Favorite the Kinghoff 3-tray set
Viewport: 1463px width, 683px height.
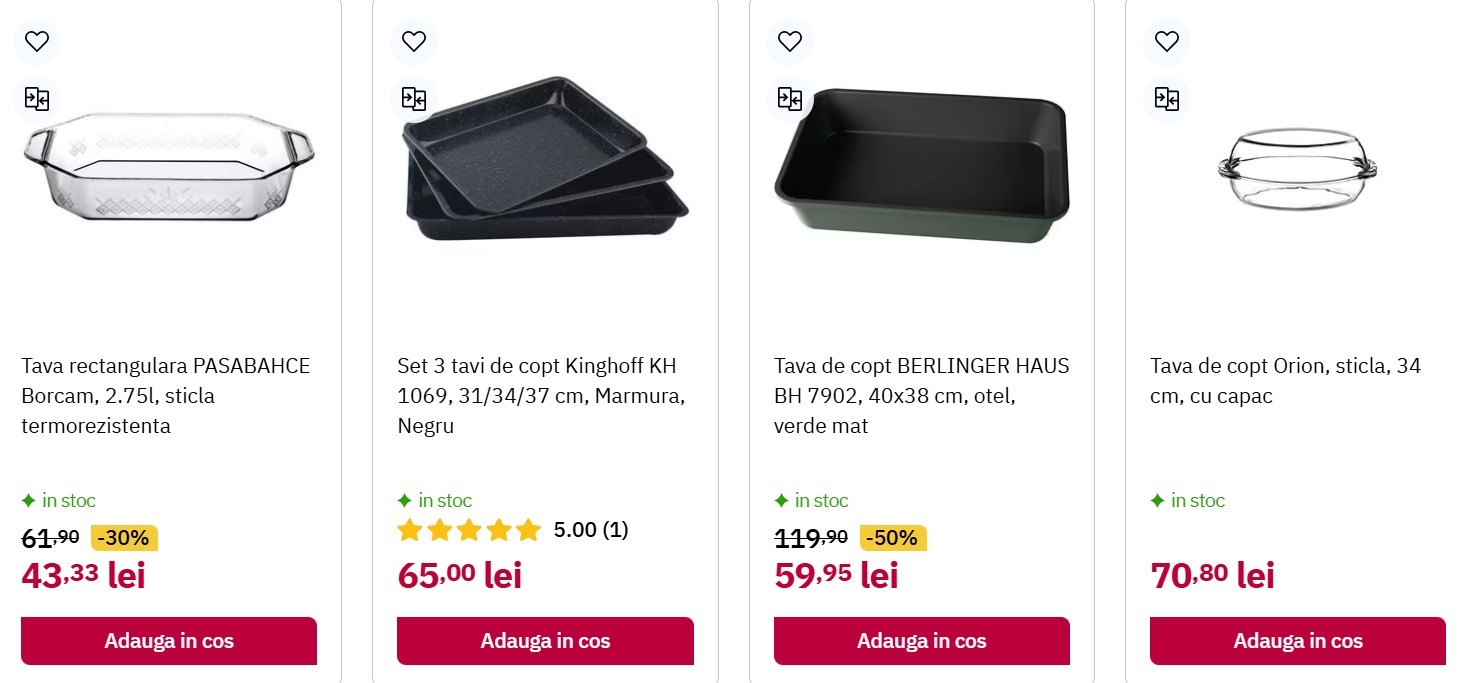[x=413, y=41]
